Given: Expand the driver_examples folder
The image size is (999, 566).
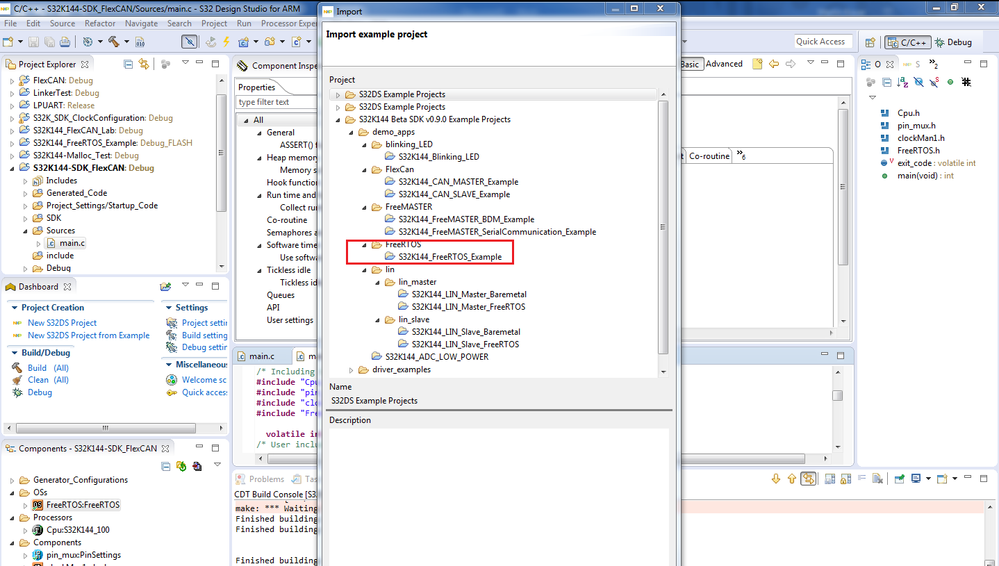Looking at the screenshot, I should pos(351,370).
